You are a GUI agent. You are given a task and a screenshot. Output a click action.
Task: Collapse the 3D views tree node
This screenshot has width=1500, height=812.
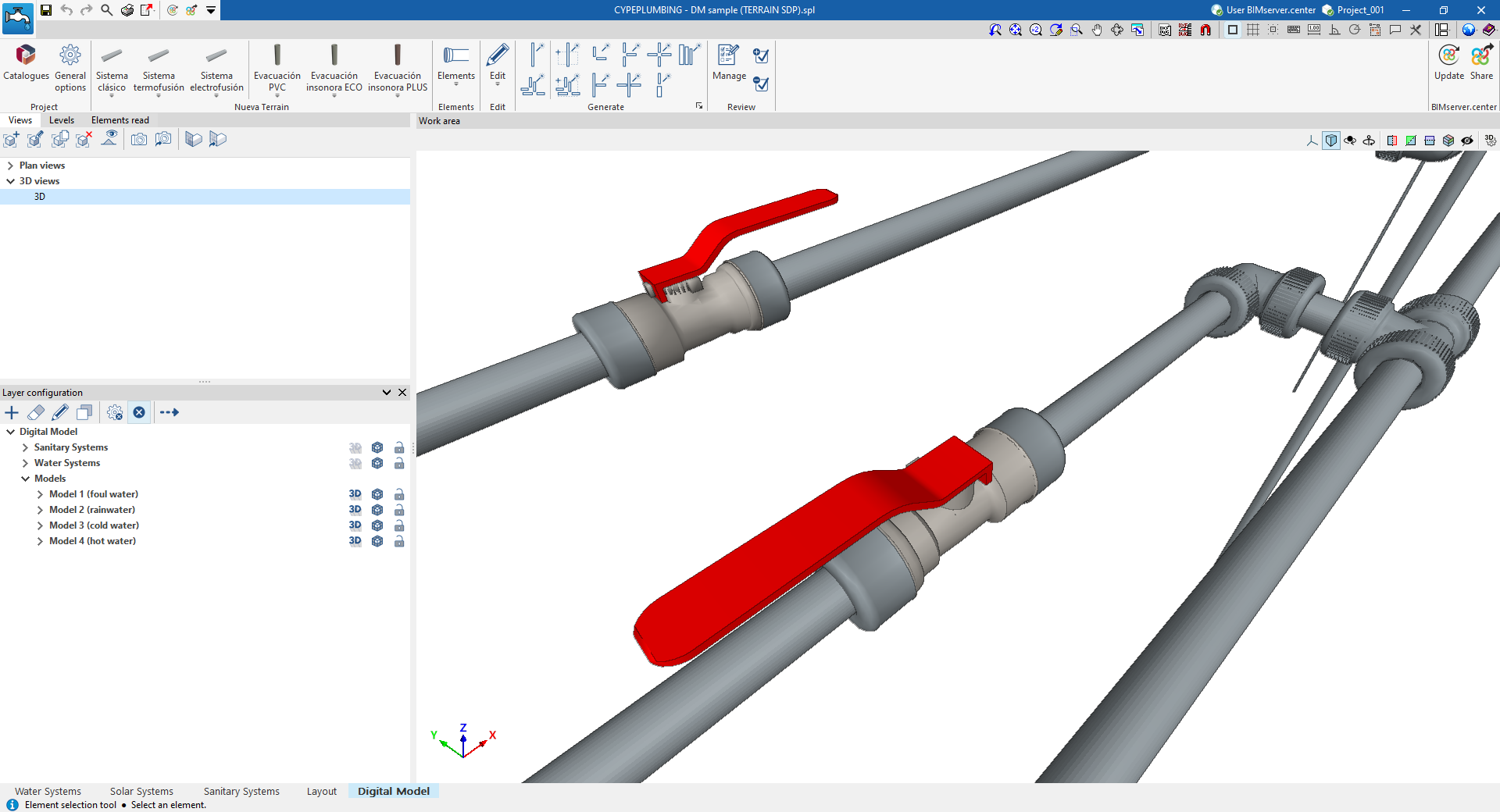10,181
